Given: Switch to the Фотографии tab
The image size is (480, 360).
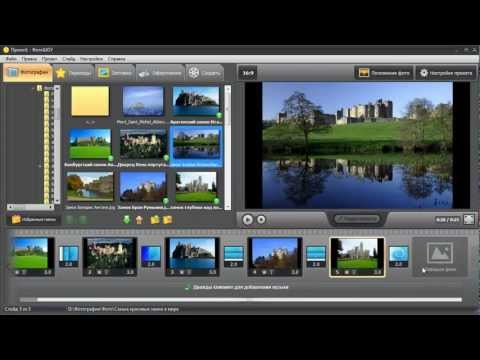Looking at the screenshot, I should [28, 72].
